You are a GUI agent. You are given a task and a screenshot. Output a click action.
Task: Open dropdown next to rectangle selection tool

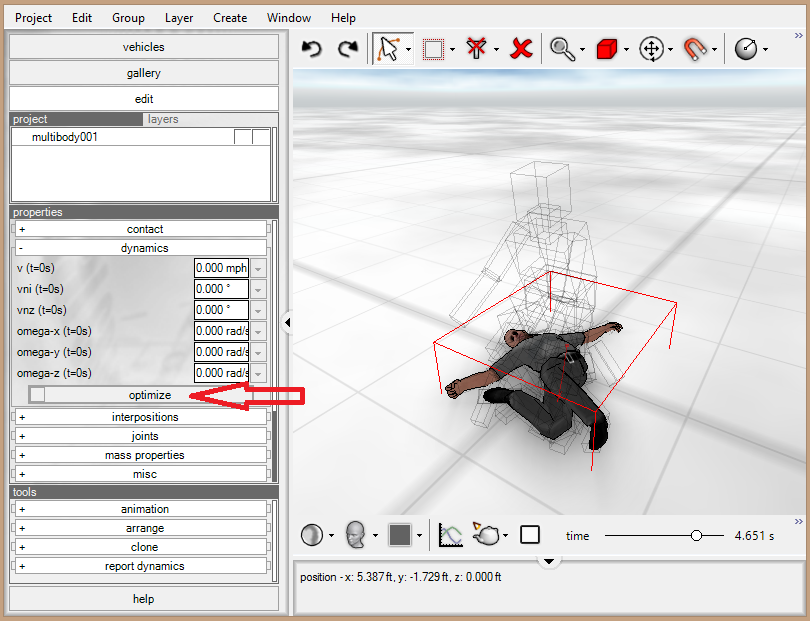[453, 50]
